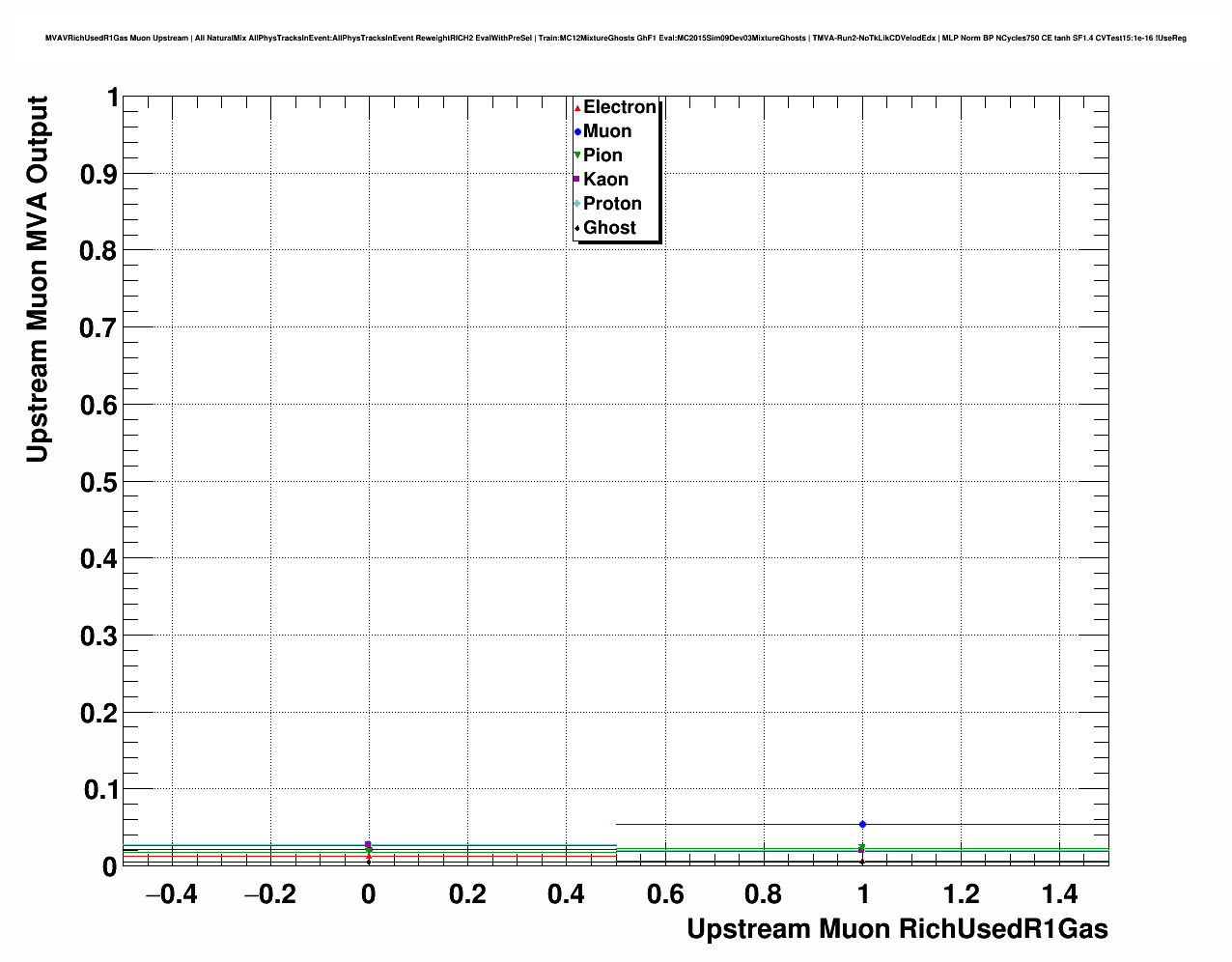Select the 'Muon' legend text label
Image resolution: width=1232 pixels, height=962 pixels.
click(607, 131)
